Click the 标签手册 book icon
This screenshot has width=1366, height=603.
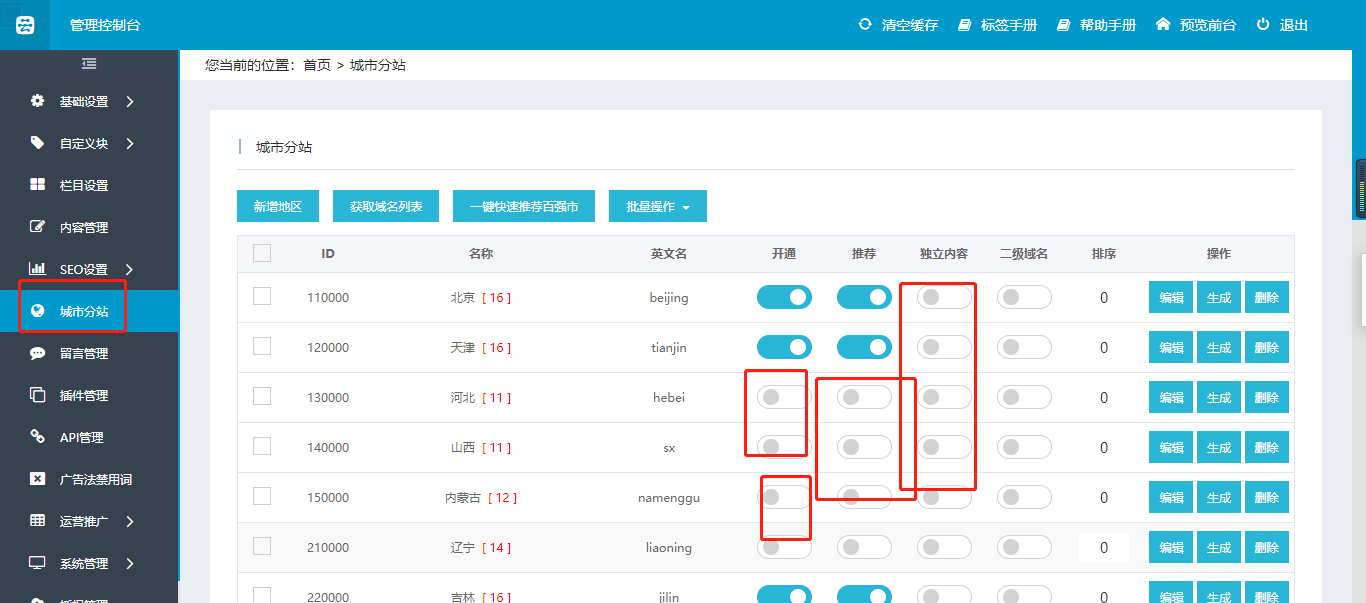point(964,25)
